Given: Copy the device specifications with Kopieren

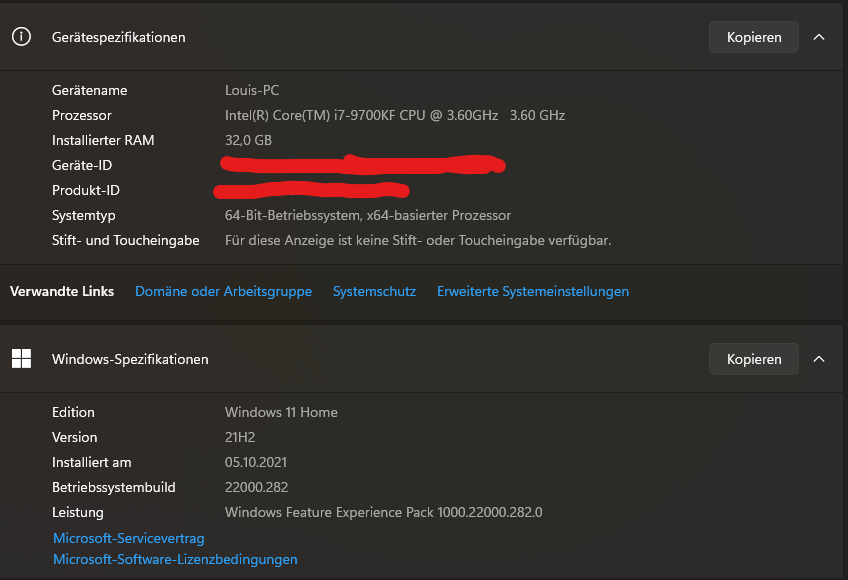Looking at the screenshot, I should 754,37.
